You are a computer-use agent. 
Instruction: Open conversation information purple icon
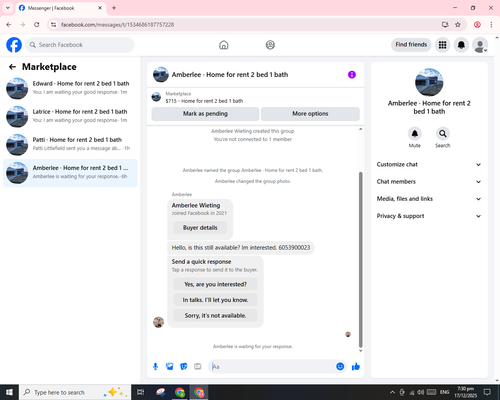click(352, 75)
